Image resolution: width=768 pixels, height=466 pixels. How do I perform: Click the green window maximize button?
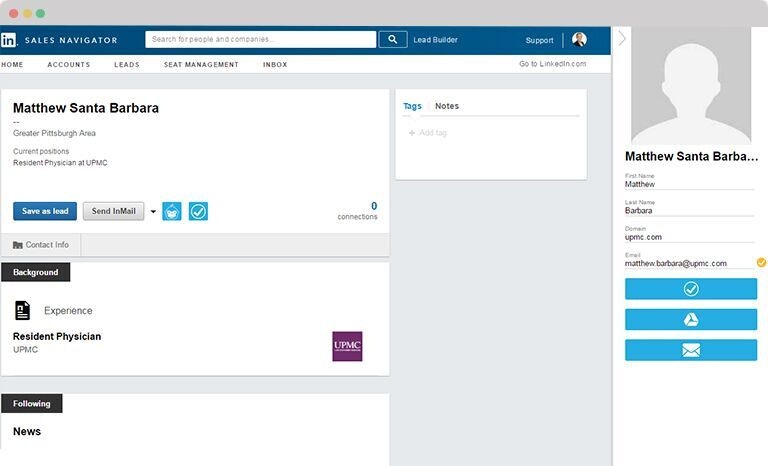(x=41, y=14)
